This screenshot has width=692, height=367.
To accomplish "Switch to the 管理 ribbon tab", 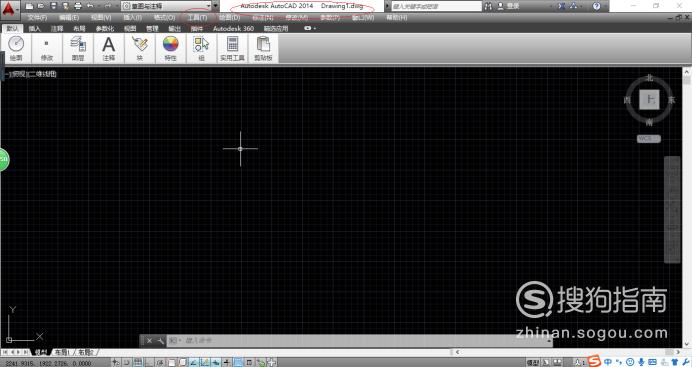I will pos(152,28).
